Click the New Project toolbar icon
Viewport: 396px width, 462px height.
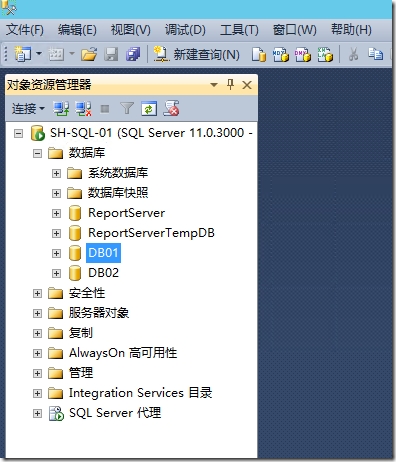(x=22, y=54)
